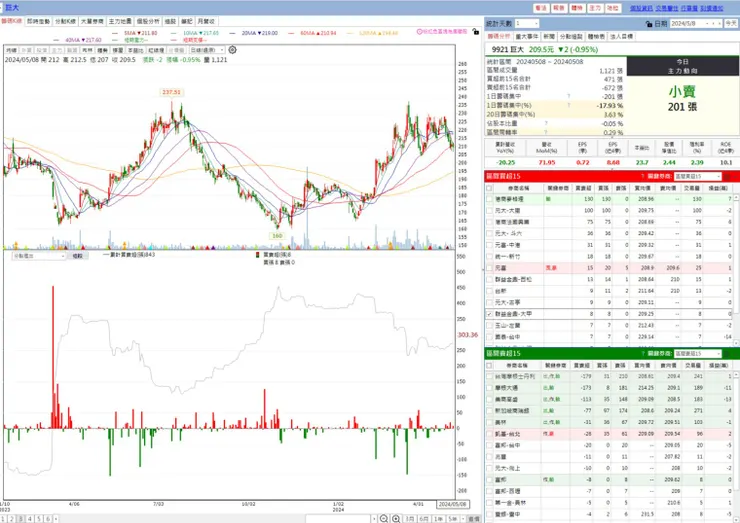Click the date box 2024/05/08 on time axis
This screenshot has width=740, height=523.
click(453, 504)
